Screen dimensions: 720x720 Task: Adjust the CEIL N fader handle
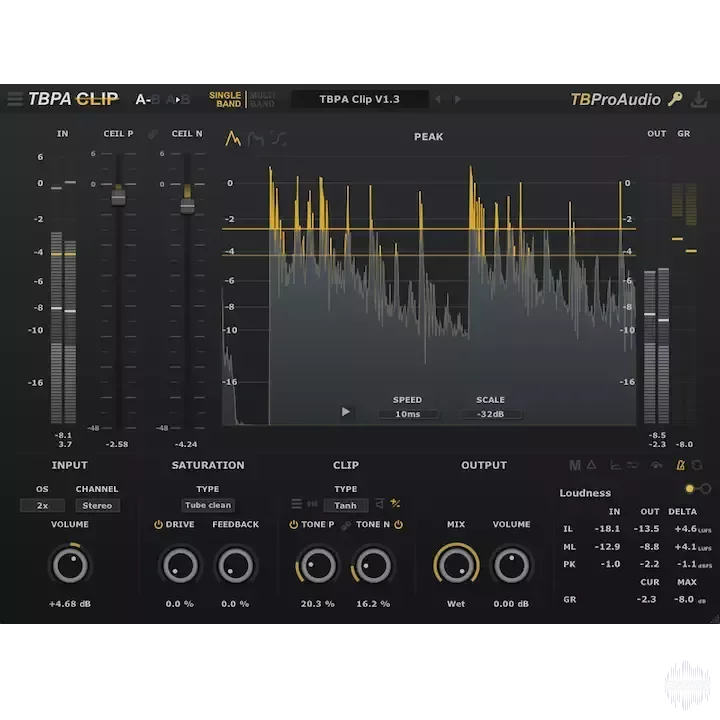187,206
